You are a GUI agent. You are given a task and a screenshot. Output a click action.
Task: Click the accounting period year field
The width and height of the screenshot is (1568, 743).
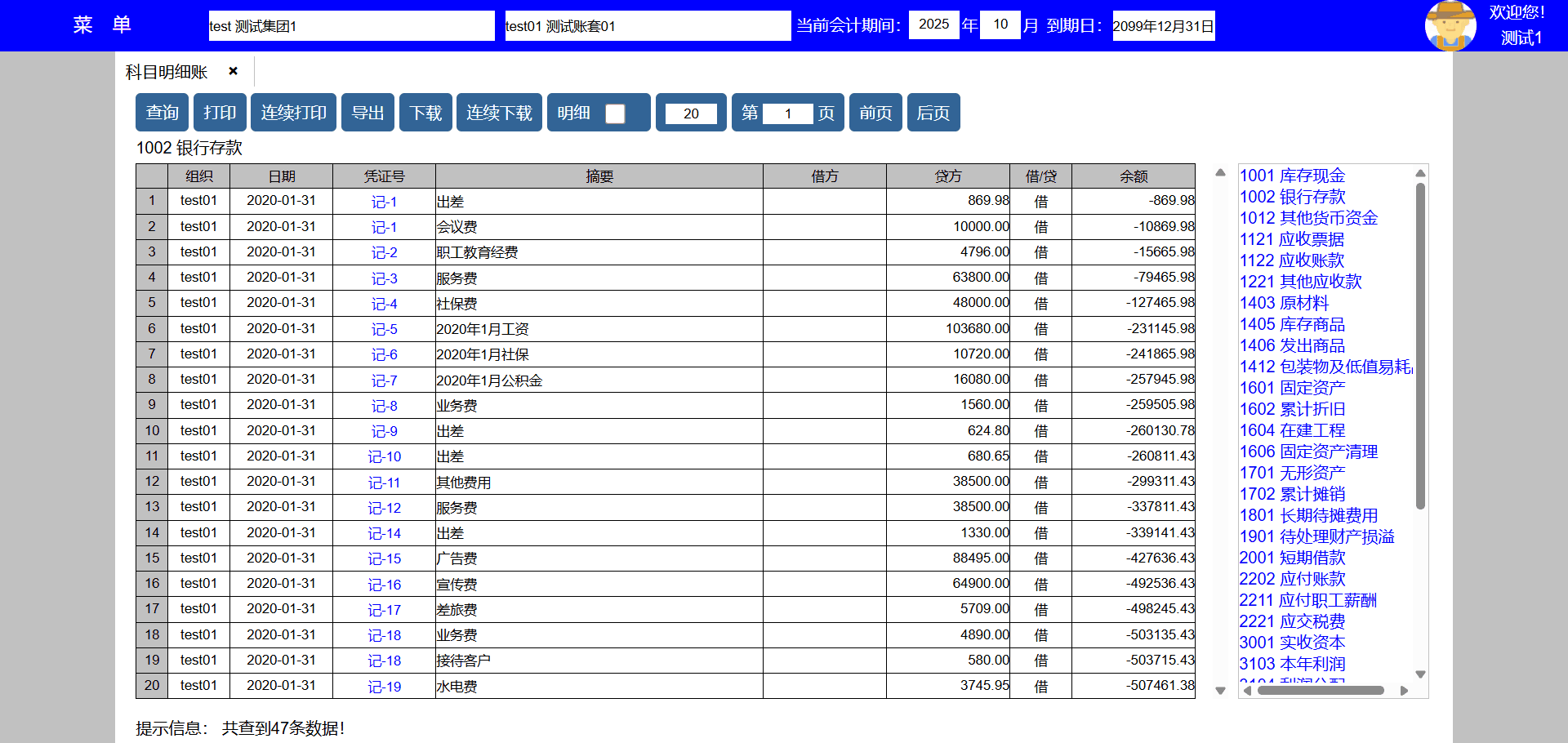coord(933,24)
